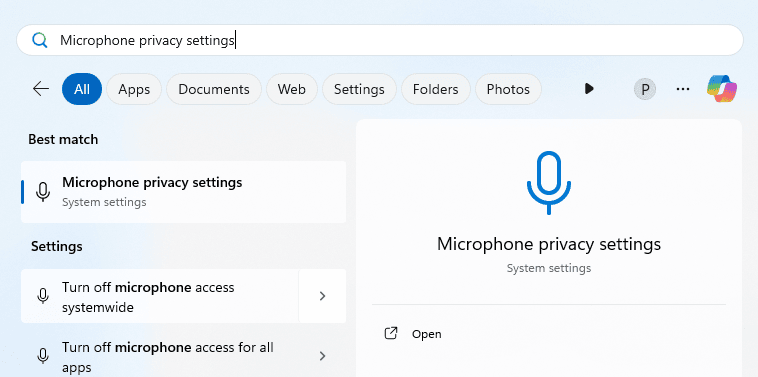Click the Open external-link icon
The width and height of the screenshot is (758, 377).
[x=391, y=334]
